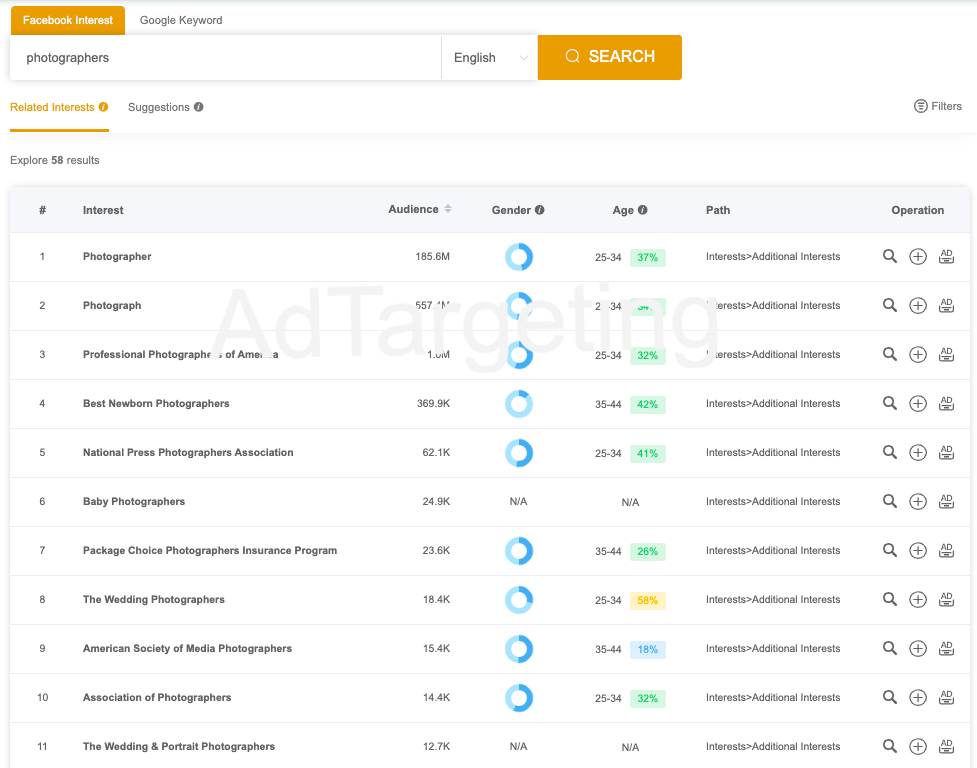Open Best Newborn Photographers interest
The image size is (977, 768).
coord(156,404)
